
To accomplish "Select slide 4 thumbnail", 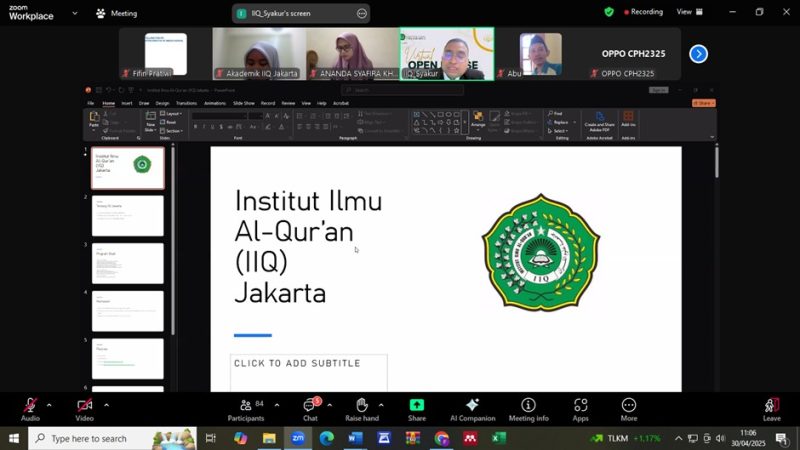I will tap(128, 311).
